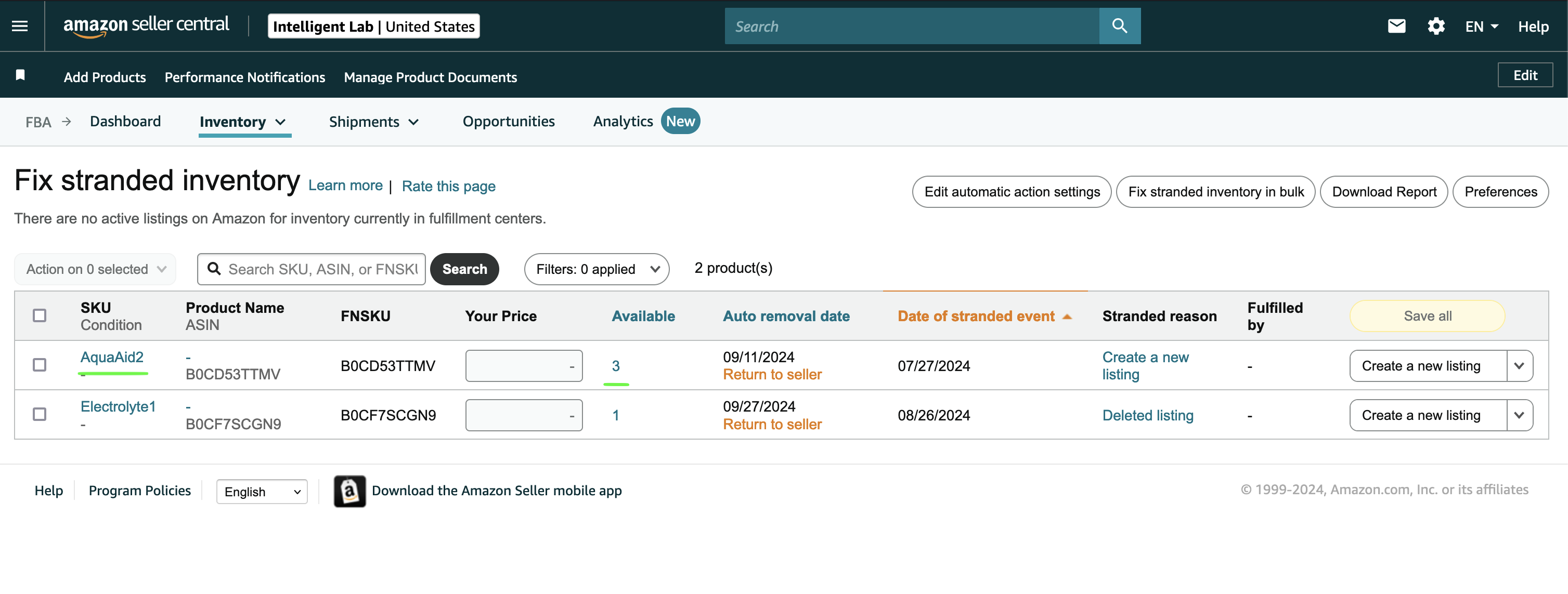Click available quantity 1 for Electrolyte1
The width and height of the screenshot is (1568, 594).
click(x=615, y=415)
